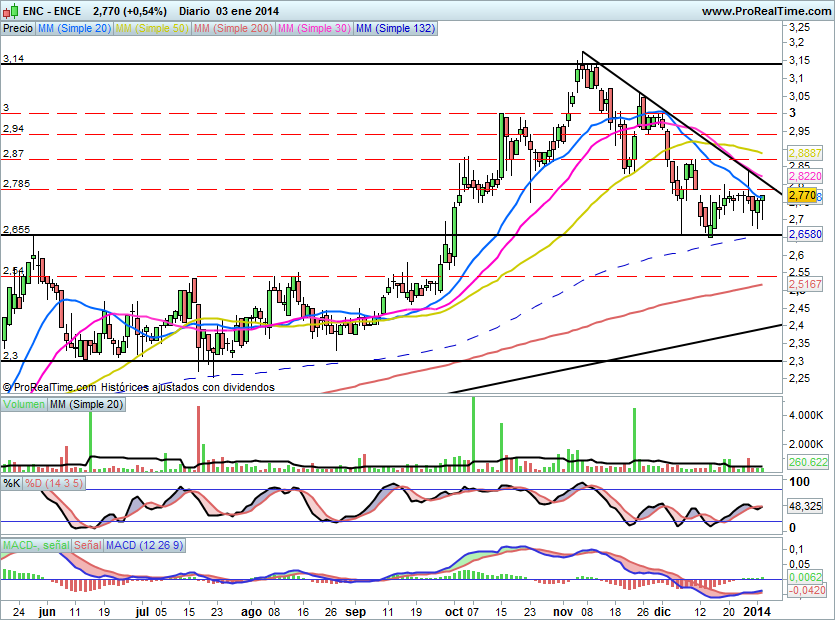Open the www.ProRealTime.com link

click(x=765, y=11)
